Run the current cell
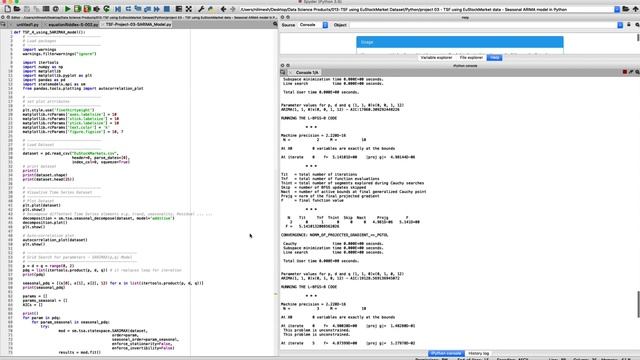The width and height of the screenshot is (640, 360). (77, 9)
